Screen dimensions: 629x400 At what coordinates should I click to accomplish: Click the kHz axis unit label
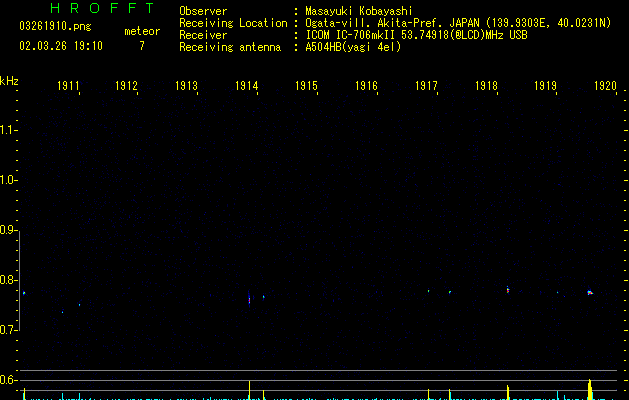coord(9,81)
